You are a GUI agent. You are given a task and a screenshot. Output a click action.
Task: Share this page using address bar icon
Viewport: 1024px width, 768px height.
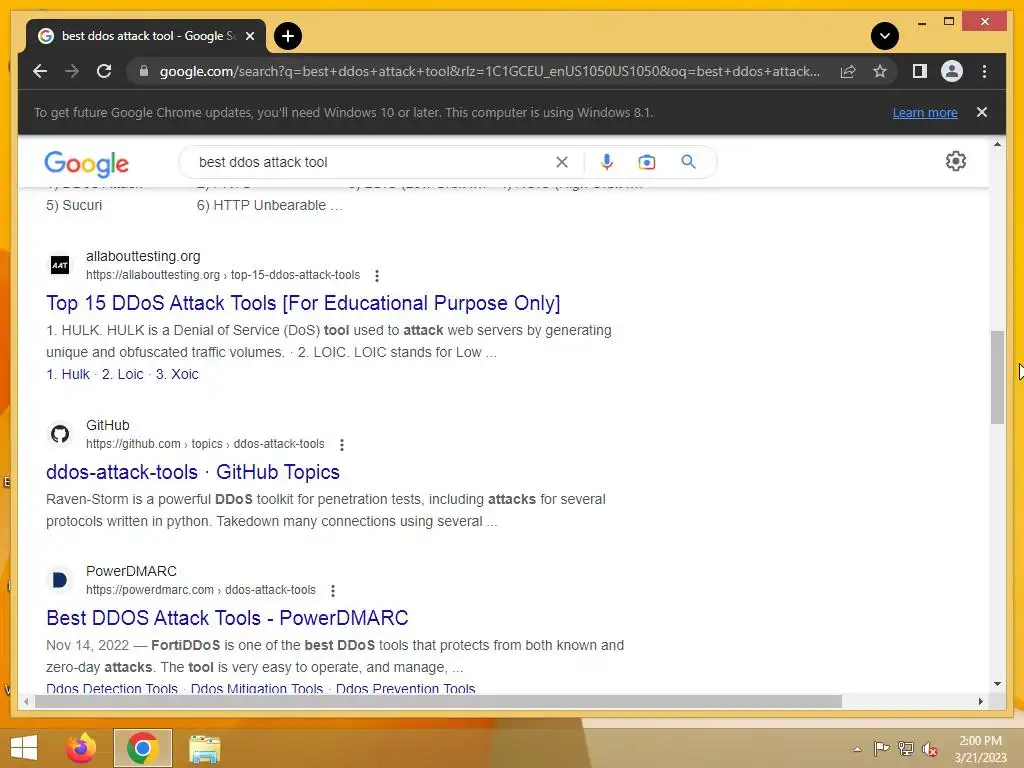pos(848,71)
